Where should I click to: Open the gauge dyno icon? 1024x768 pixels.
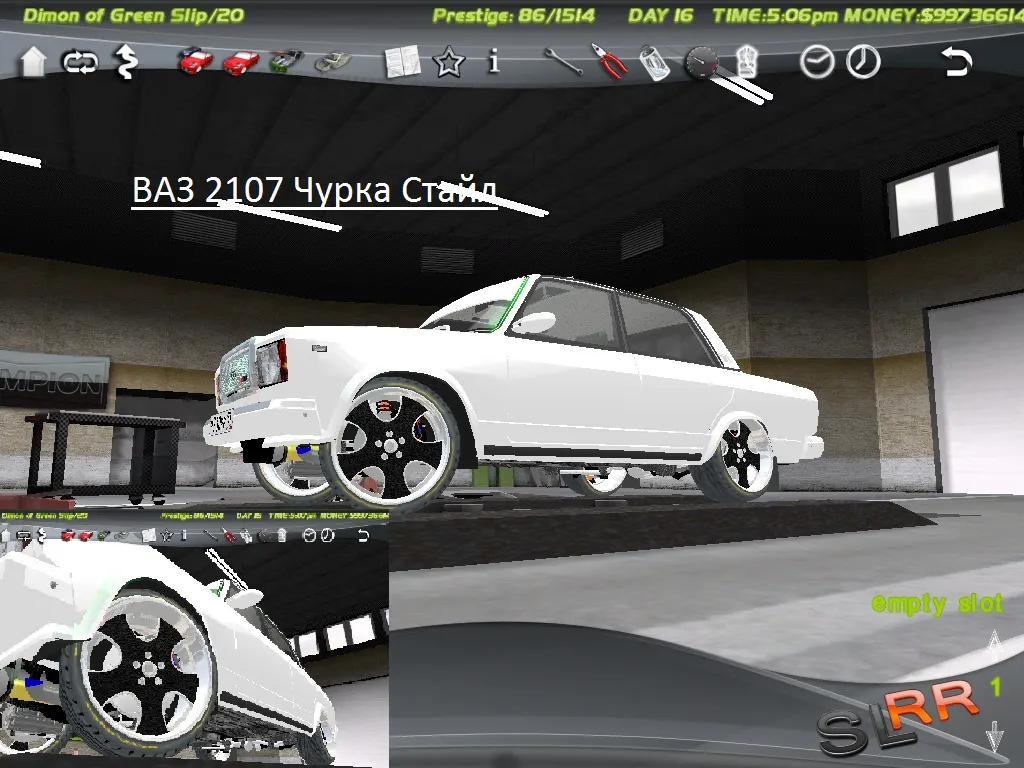pos(701,63)
